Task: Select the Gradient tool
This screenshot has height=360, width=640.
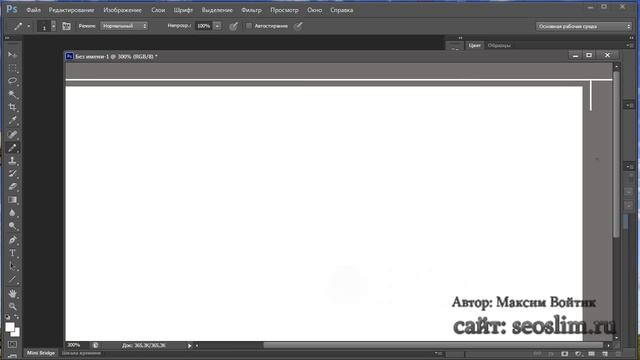Action: point(12,200)
